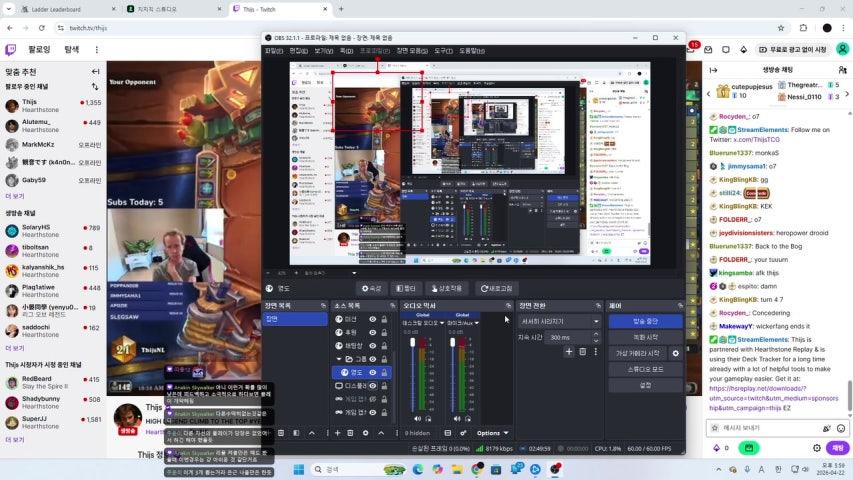
Task: Click 스튜디오 모드 (Studio Mode) button
Action: [x=645, y=369]
